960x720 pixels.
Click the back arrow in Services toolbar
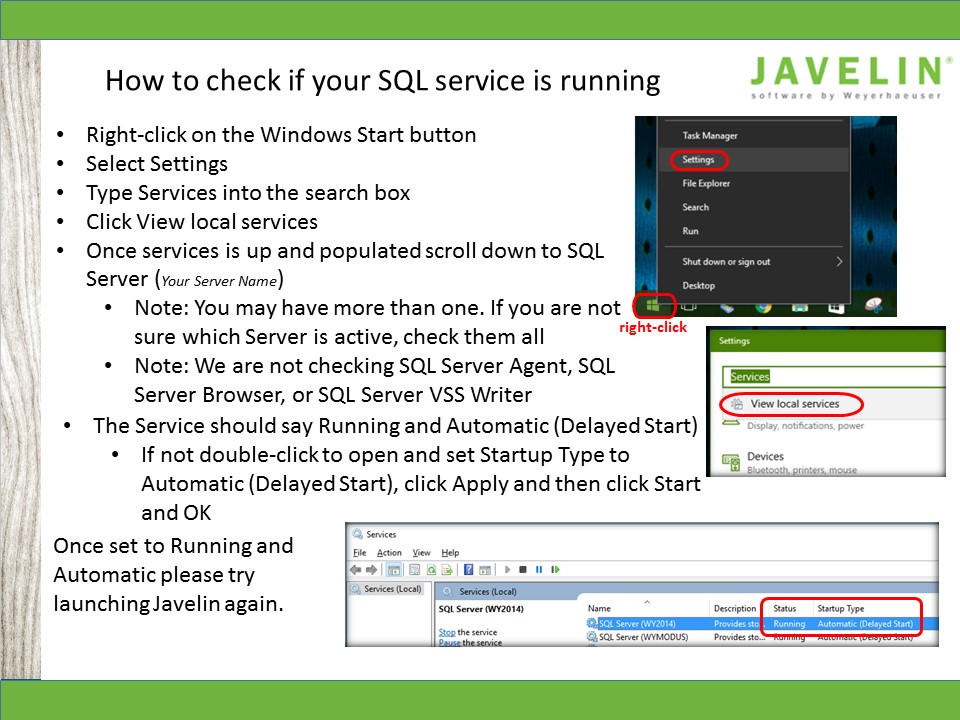click(x=356, y=570)
